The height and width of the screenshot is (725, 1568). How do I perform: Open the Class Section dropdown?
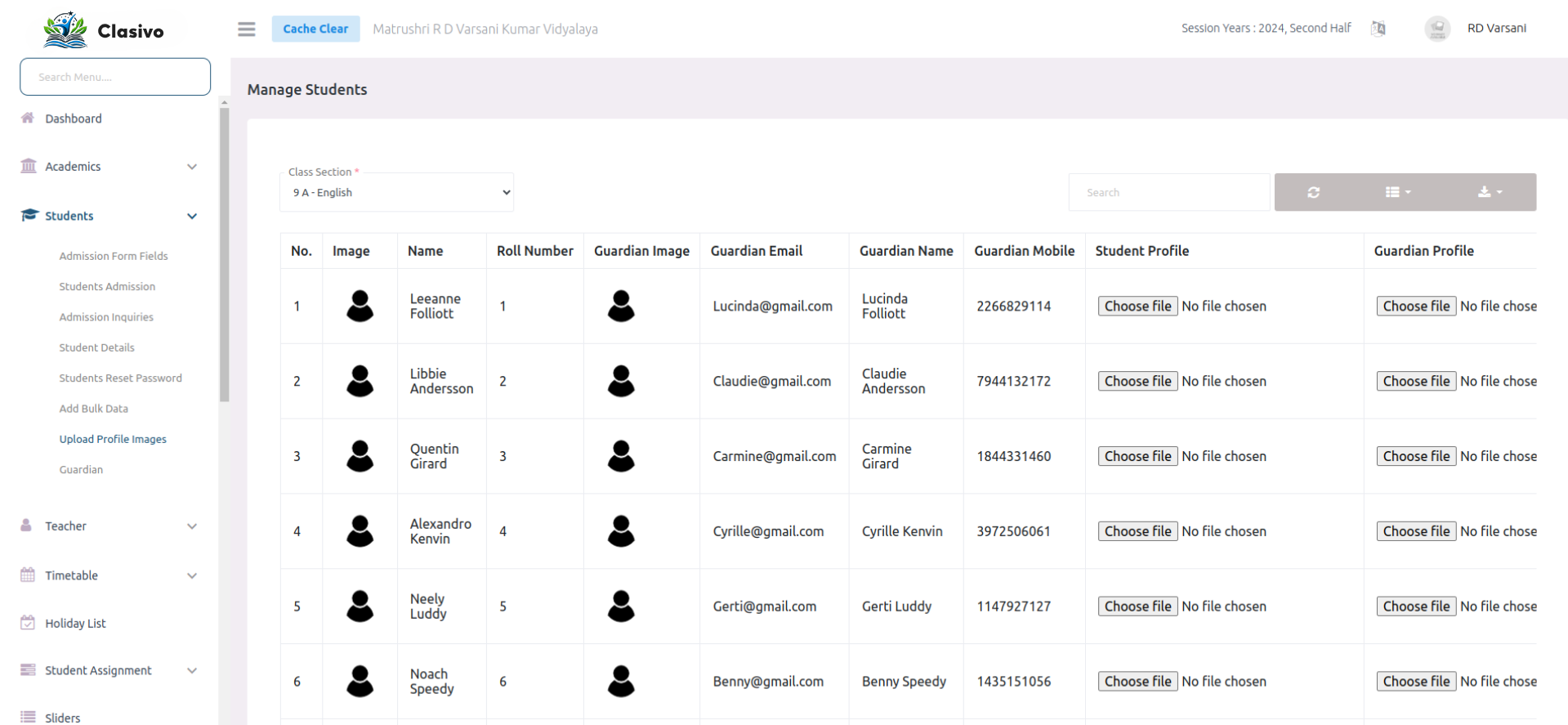(397, 193)
